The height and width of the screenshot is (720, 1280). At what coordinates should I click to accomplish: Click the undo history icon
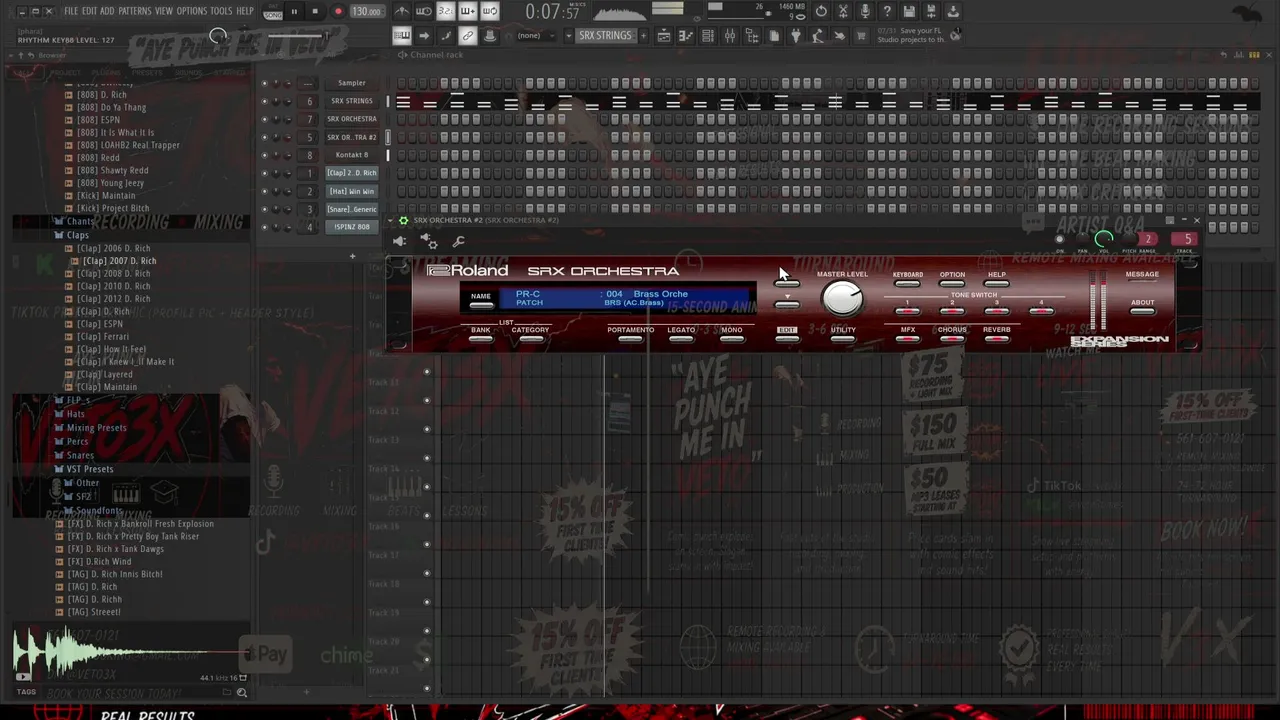821,11
